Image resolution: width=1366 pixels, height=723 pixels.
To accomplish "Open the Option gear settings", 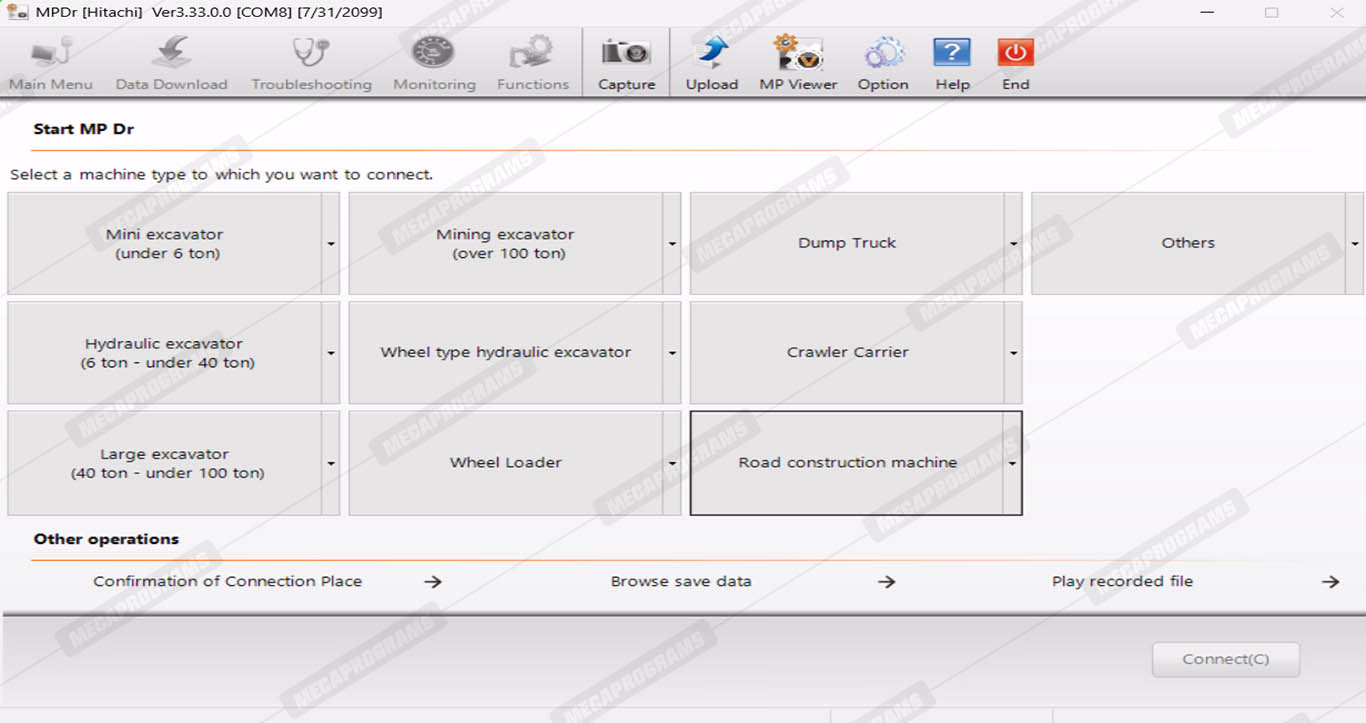I will coord(883,54).
